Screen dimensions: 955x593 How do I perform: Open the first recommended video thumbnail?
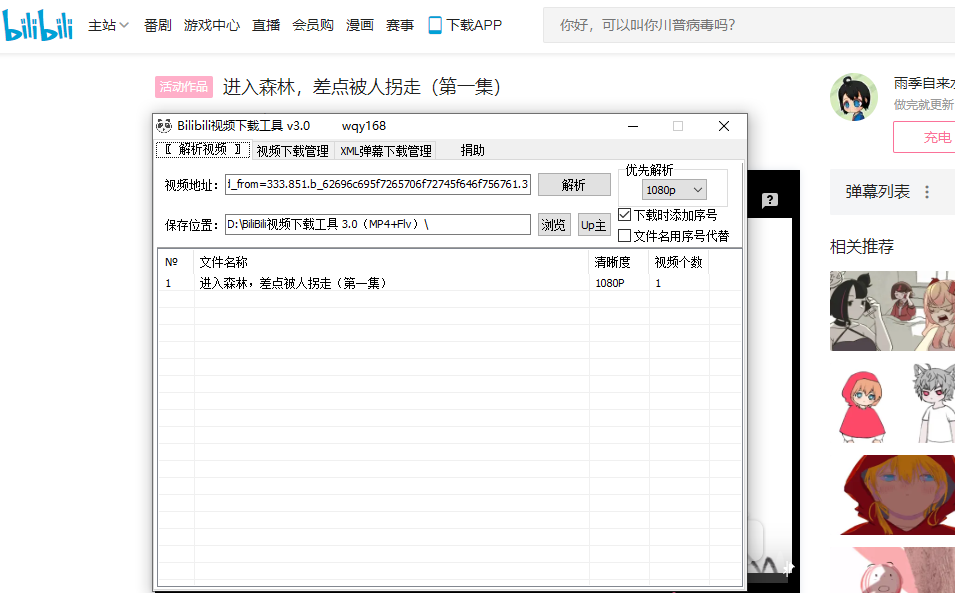[x=892, y=311]
